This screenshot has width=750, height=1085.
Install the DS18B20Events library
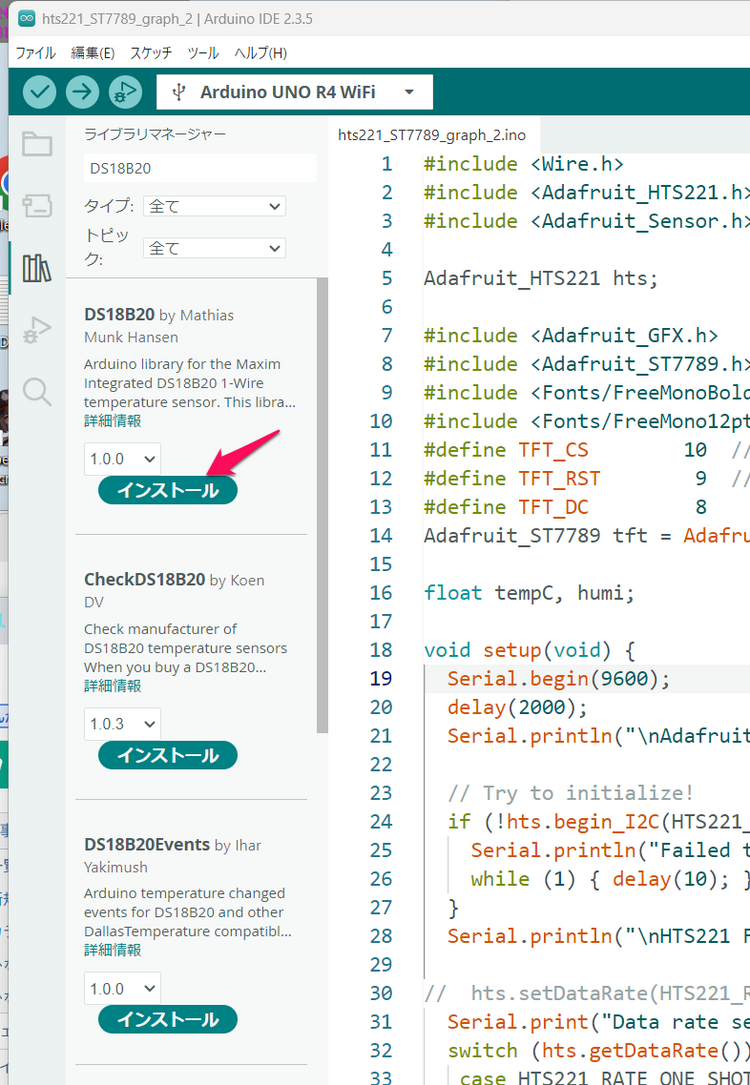click(167, 1019)
